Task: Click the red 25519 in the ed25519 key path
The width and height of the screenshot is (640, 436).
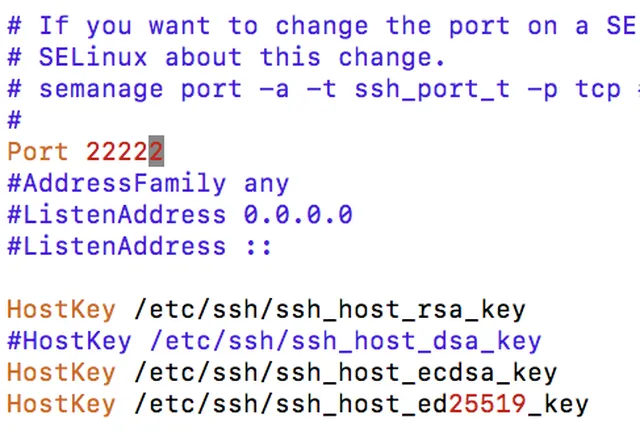Action: click(x=487, y=404)
